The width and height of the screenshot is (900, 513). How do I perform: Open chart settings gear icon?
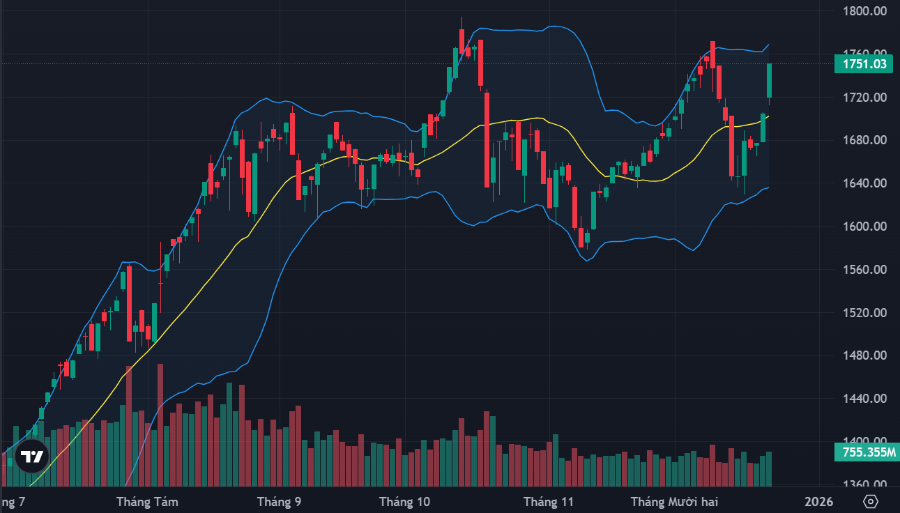click(x=871, y=500)
